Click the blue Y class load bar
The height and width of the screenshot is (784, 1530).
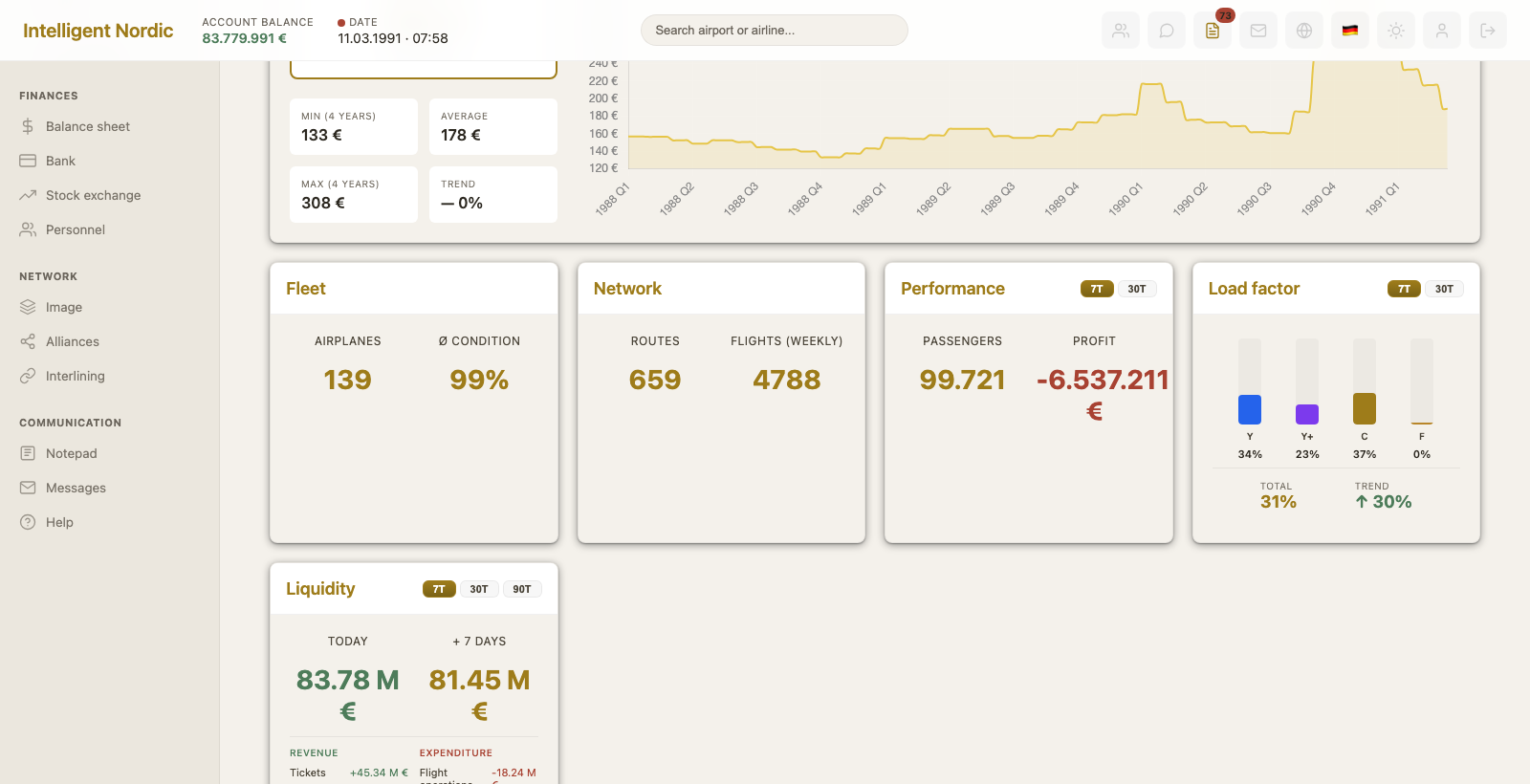(1250, 409)
